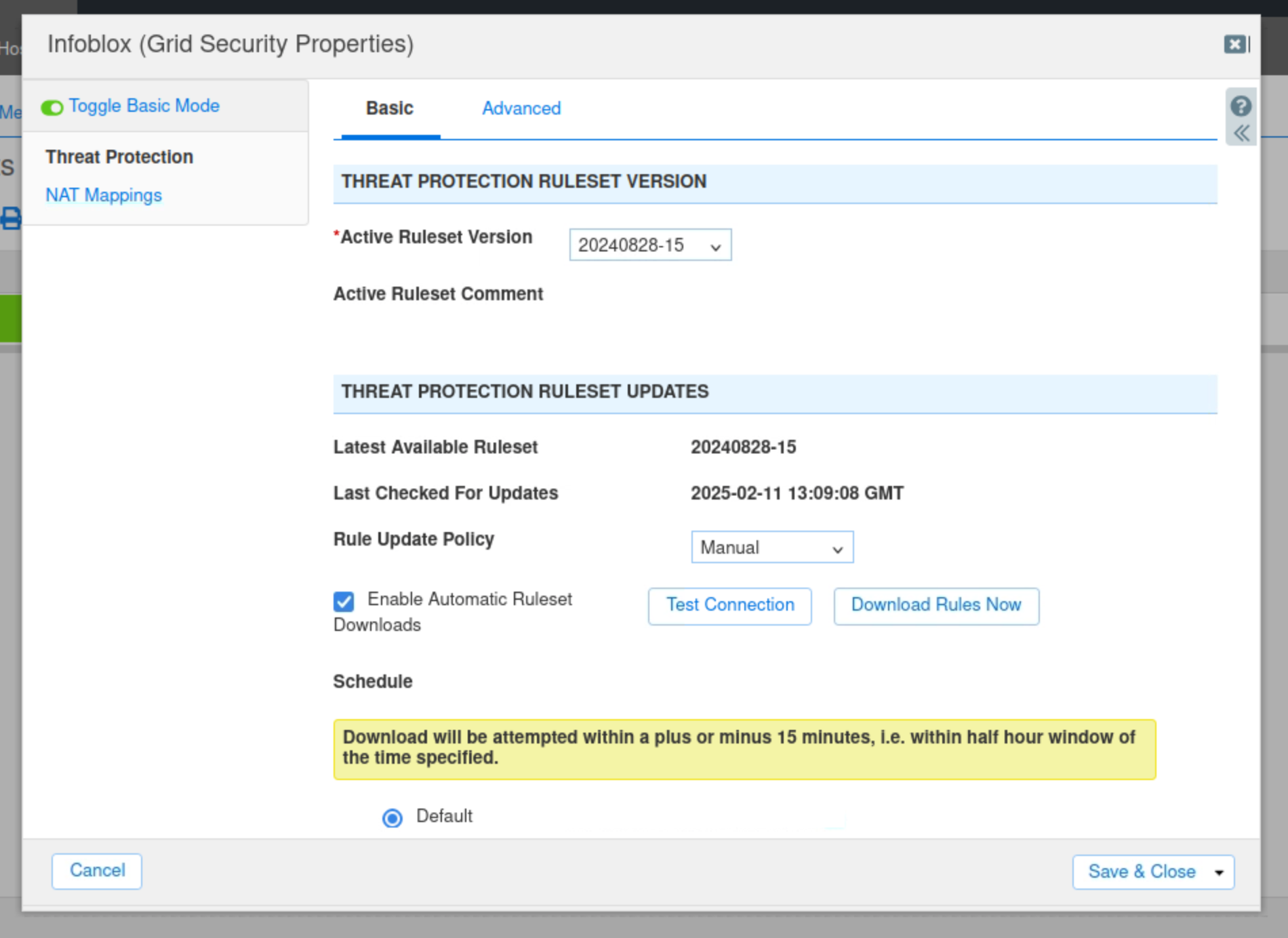
Task: Open NAT Mappings section
Action: click(104, 195)
